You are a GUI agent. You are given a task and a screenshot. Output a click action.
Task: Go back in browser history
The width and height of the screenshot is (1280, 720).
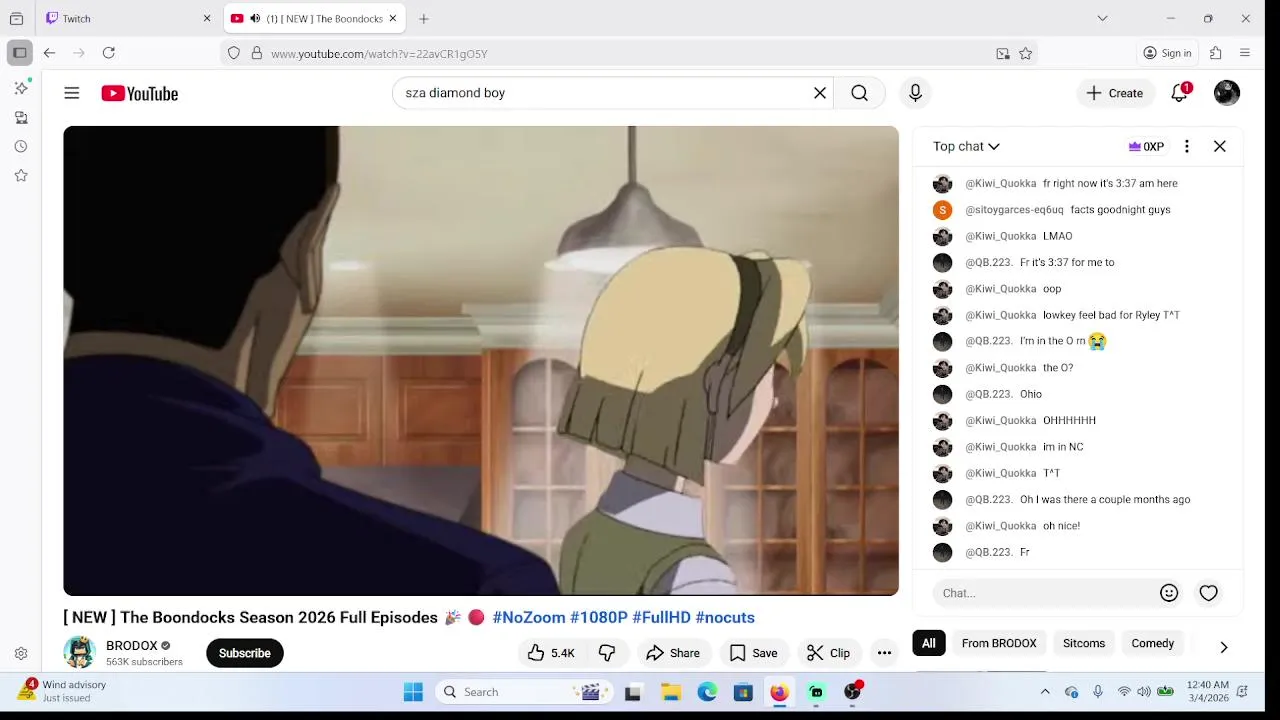(49, 53)
